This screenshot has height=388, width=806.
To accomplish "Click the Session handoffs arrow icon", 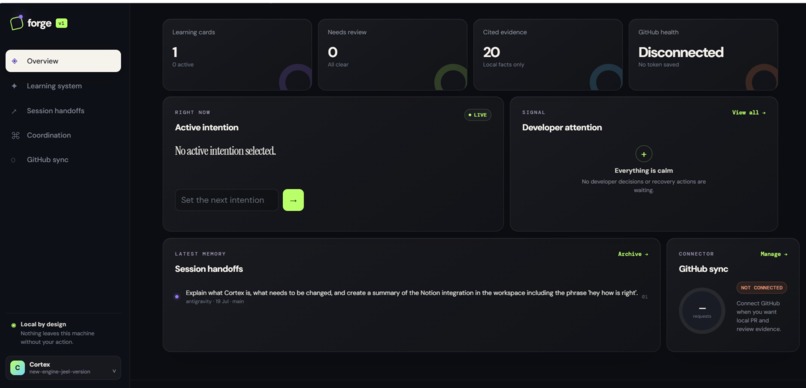I will [14, 111].
